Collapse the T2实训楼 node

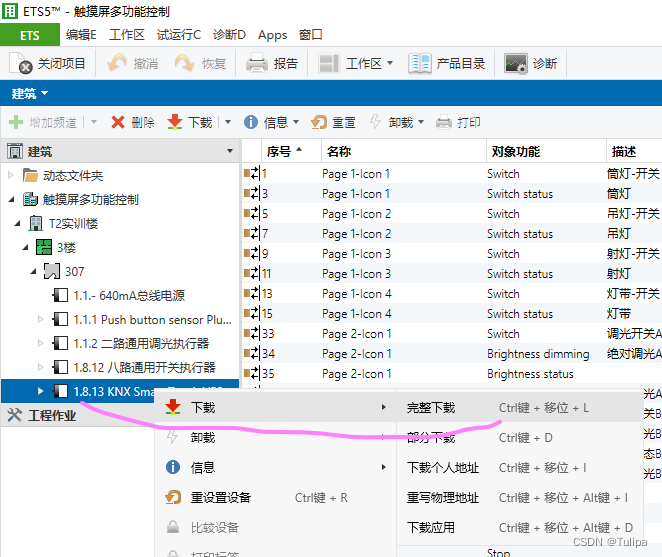[x=18, y=223]
